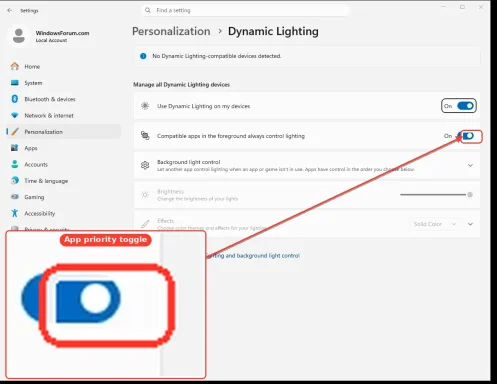Click the Accessibility figure icon
497x384 pixels.
(x=15, y=213)
